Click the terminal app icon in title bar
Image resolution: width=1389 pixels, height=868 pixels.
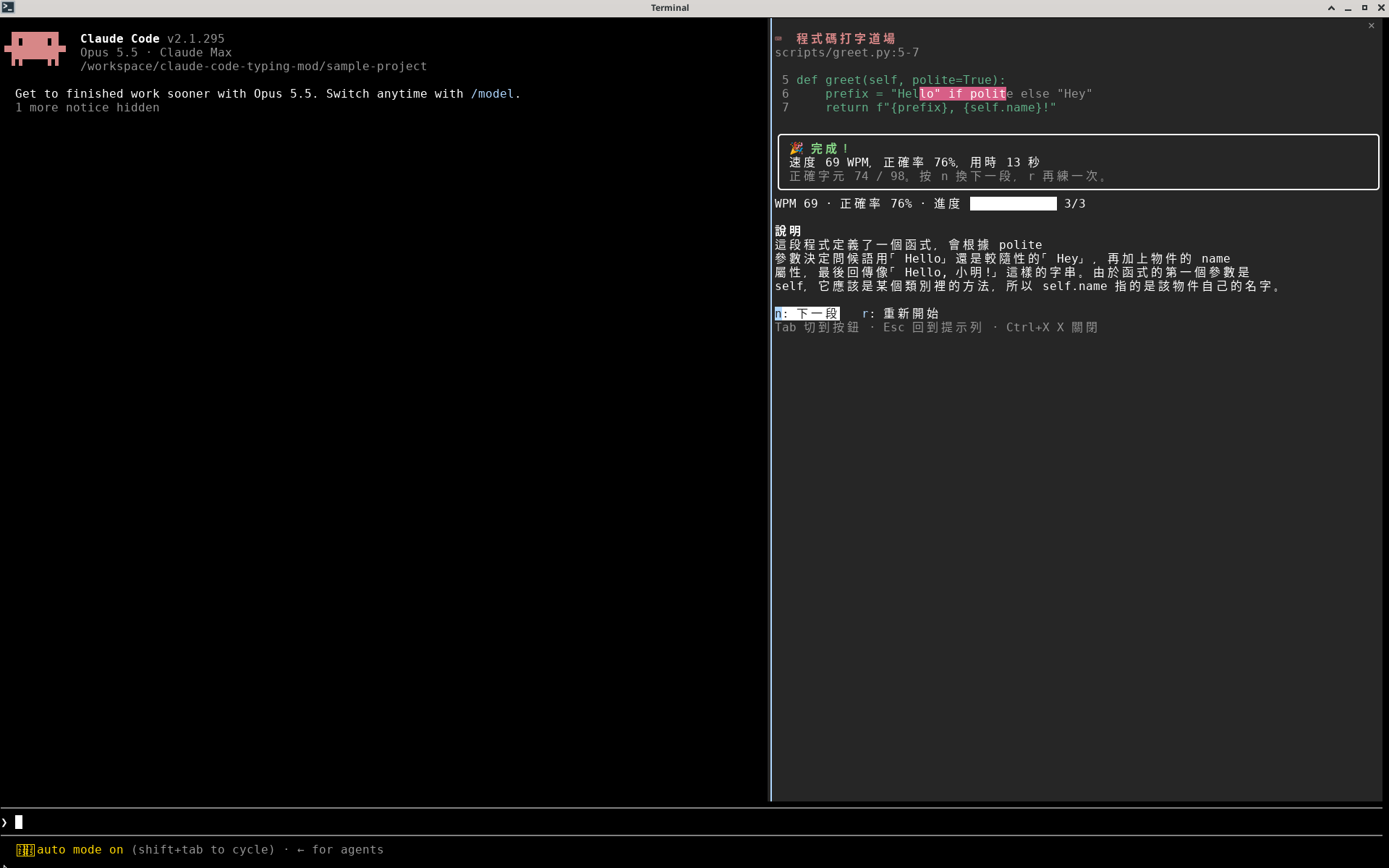point(8,7)
